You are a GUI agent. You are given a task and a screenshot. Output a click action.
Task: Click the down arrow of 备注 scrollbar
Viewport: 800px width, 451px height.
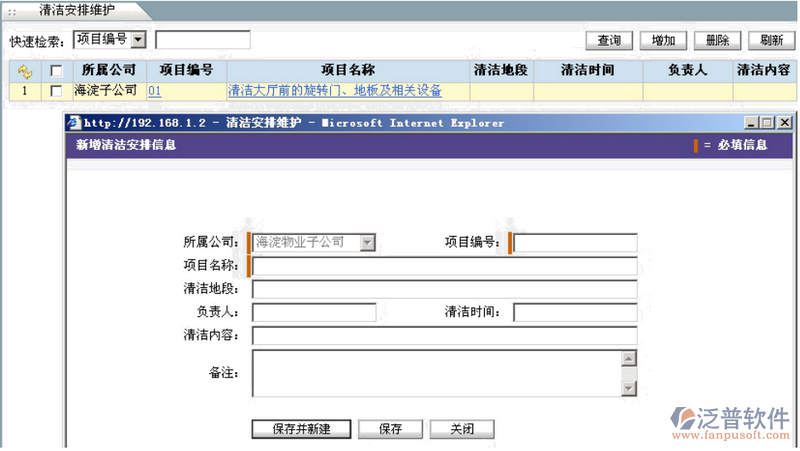(x=628, y=388)
